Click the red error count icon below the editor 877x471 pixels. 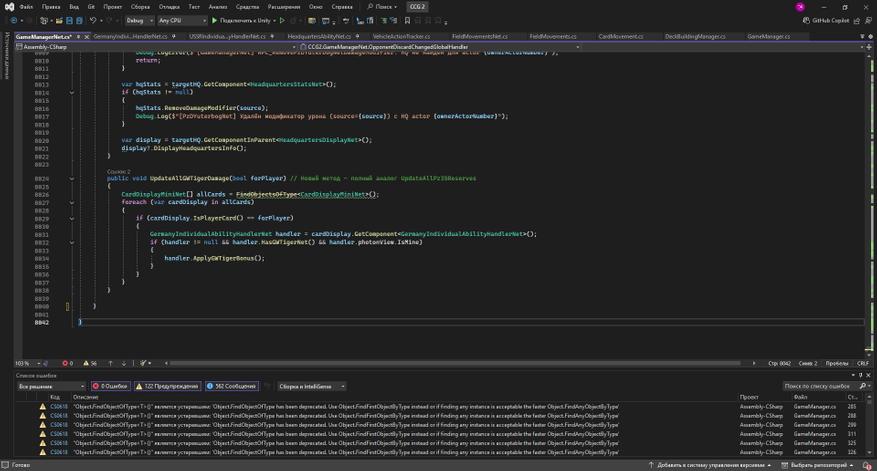pos(64,363)
